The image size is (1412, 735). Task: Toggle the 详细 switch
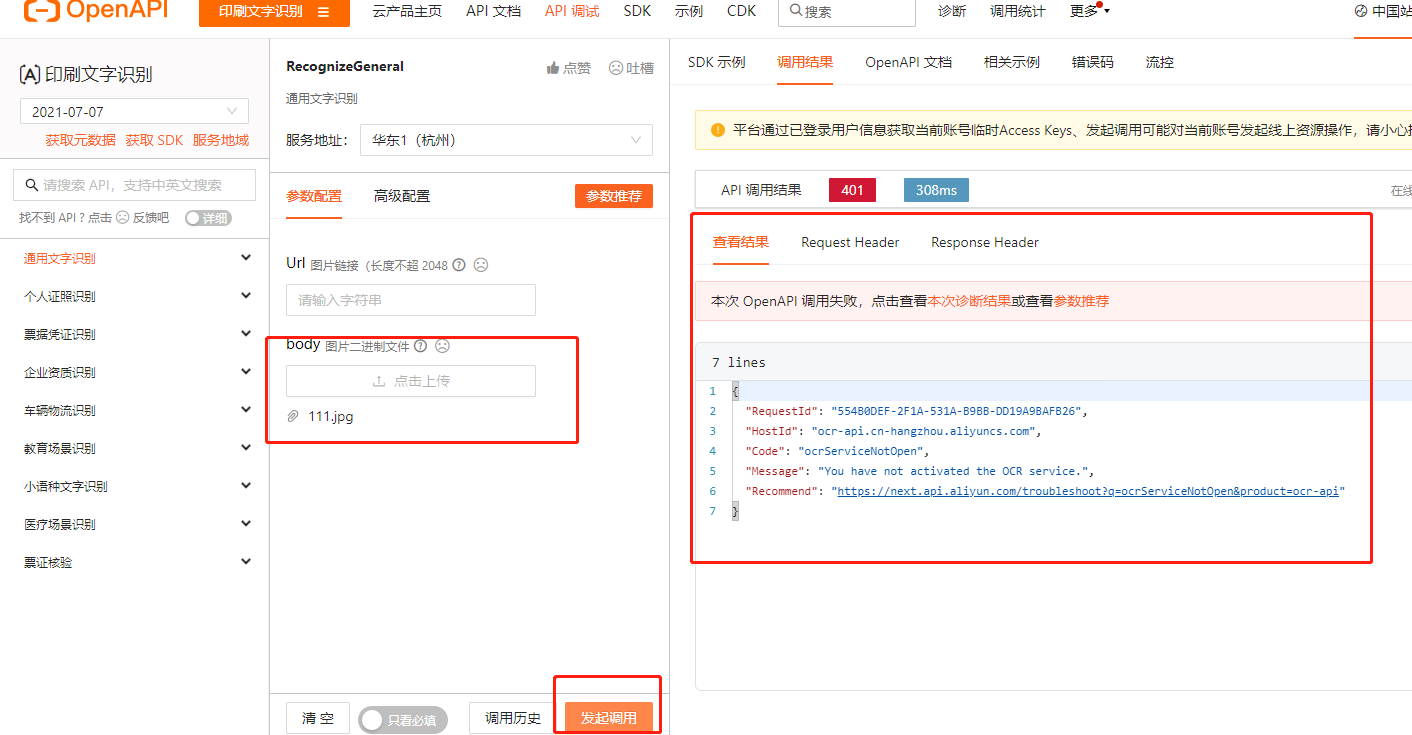pyautogui.click(x=208, y=218)
